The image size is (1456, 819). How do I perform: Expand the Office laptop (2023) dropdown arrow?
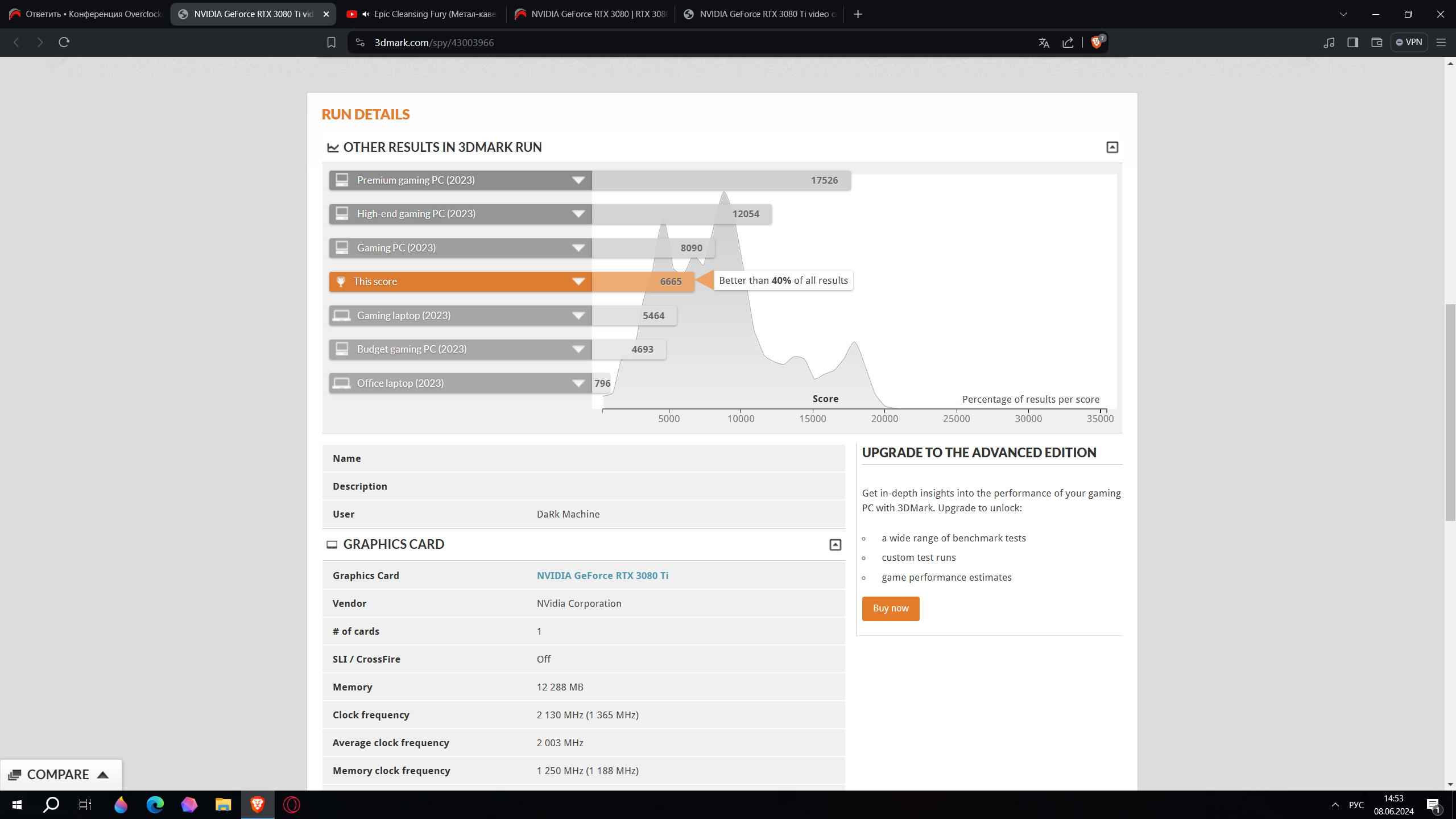pyautogui.click(x=578, y=383)
